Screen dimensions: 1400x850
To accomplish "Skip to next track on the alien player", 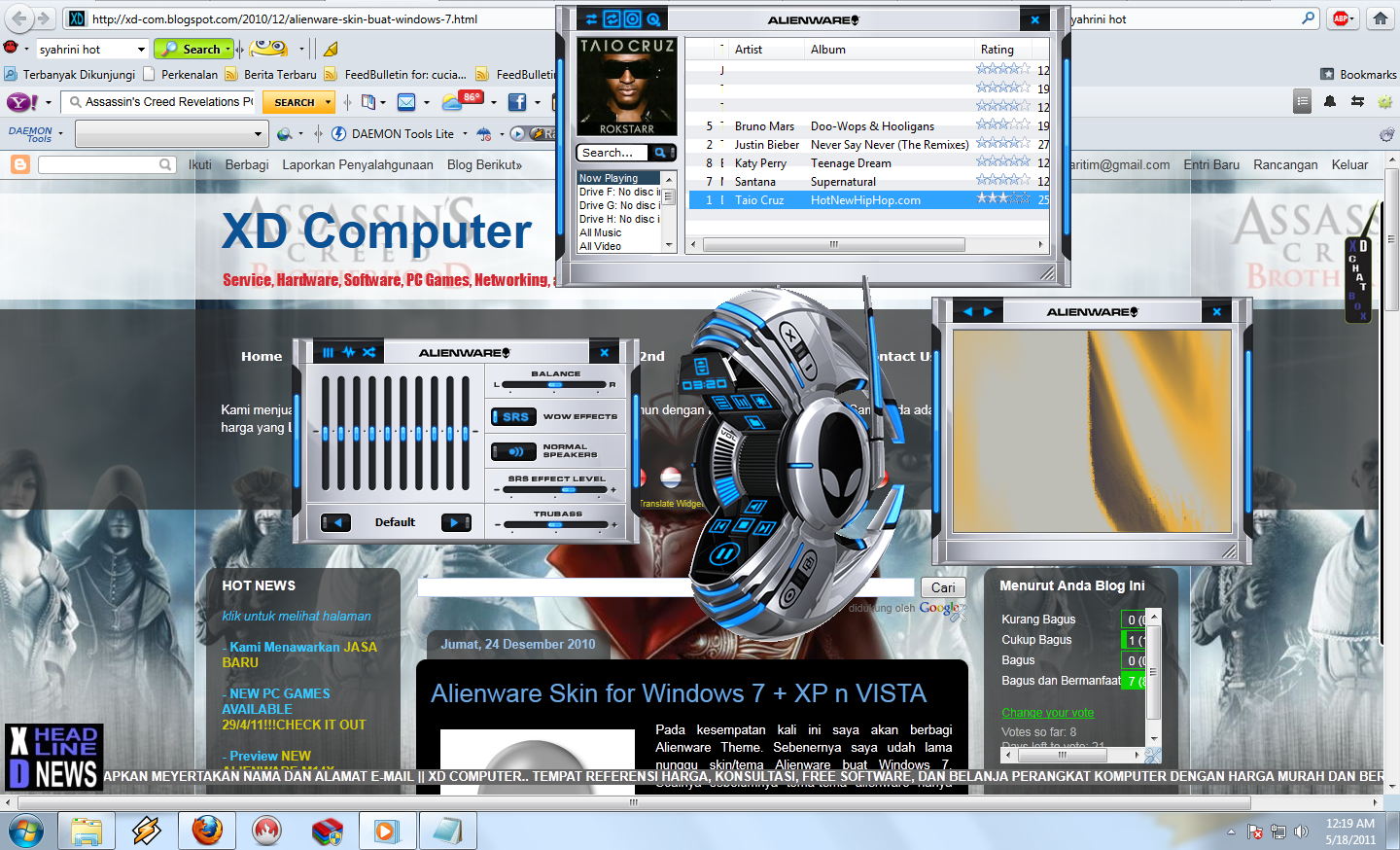I will (x=764, y=527).
